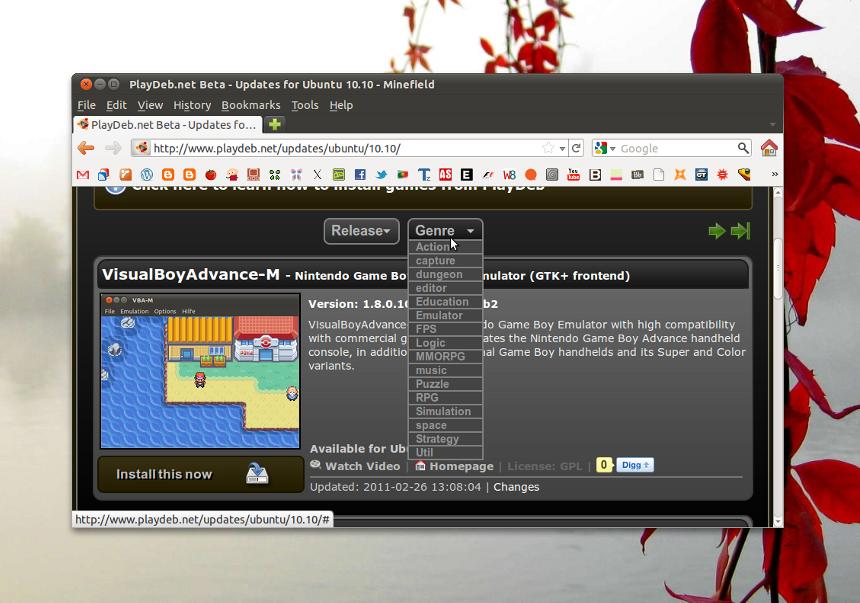The width and height of the screenshot is (860, 603).
Task: Bookmark this page with the star icon
Action: 547,148
